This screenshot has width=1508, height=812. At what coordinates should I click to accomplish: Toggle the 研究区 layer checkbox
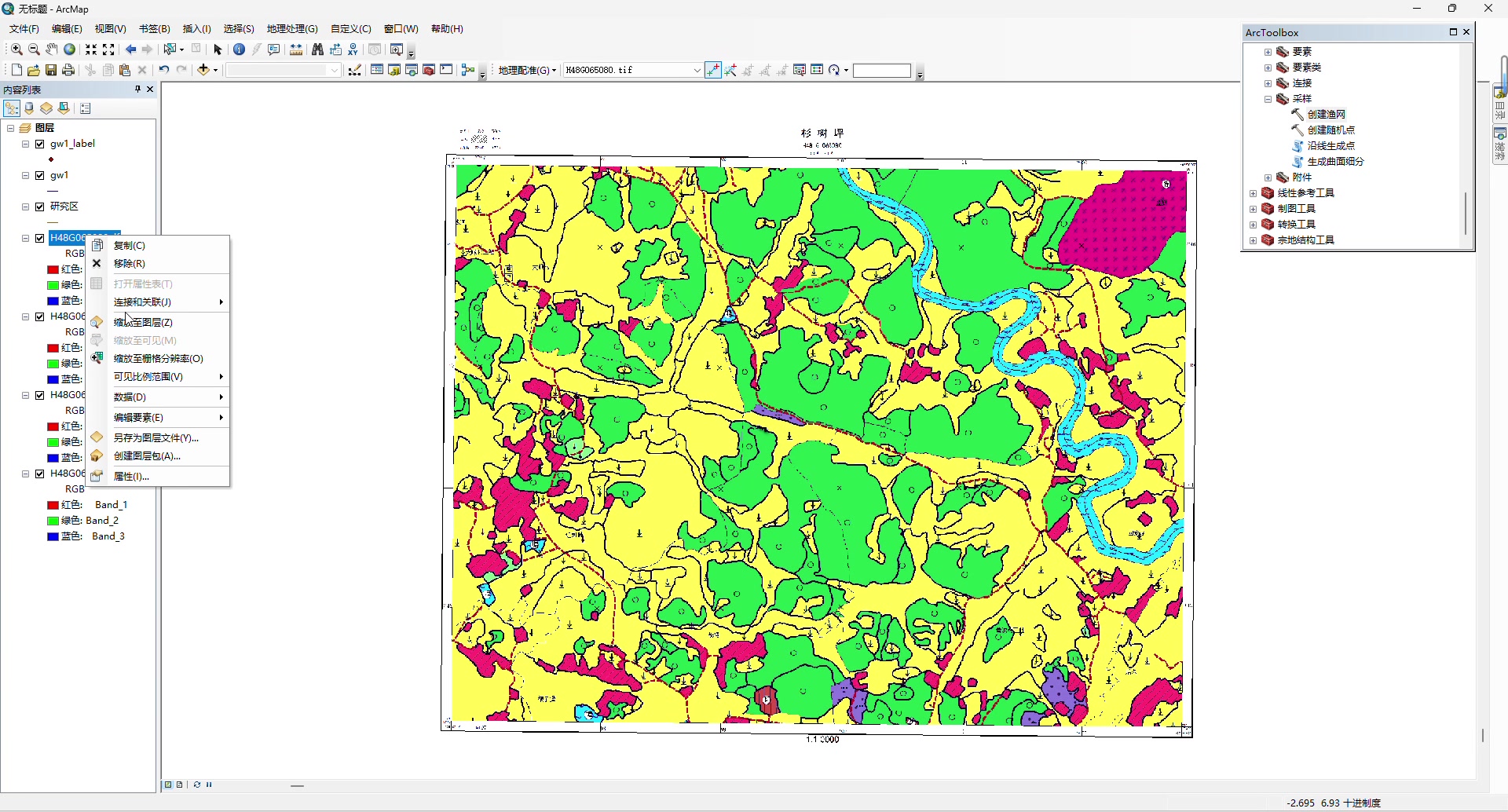40,207
